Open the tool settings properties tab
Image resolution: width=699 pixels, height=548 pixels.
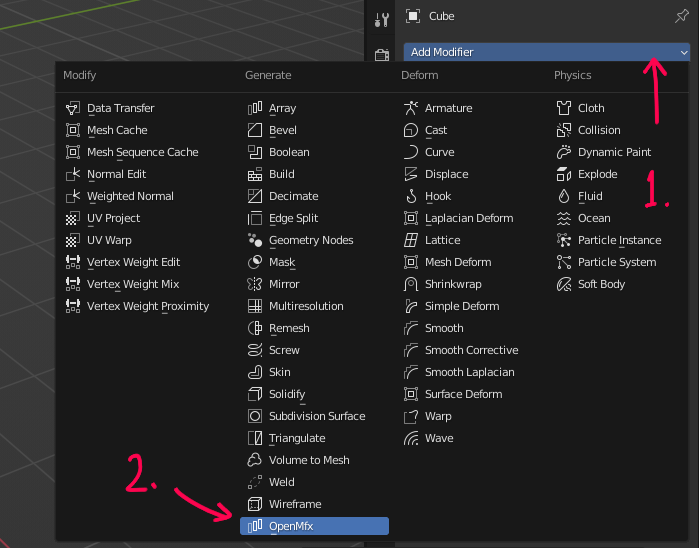381,19
